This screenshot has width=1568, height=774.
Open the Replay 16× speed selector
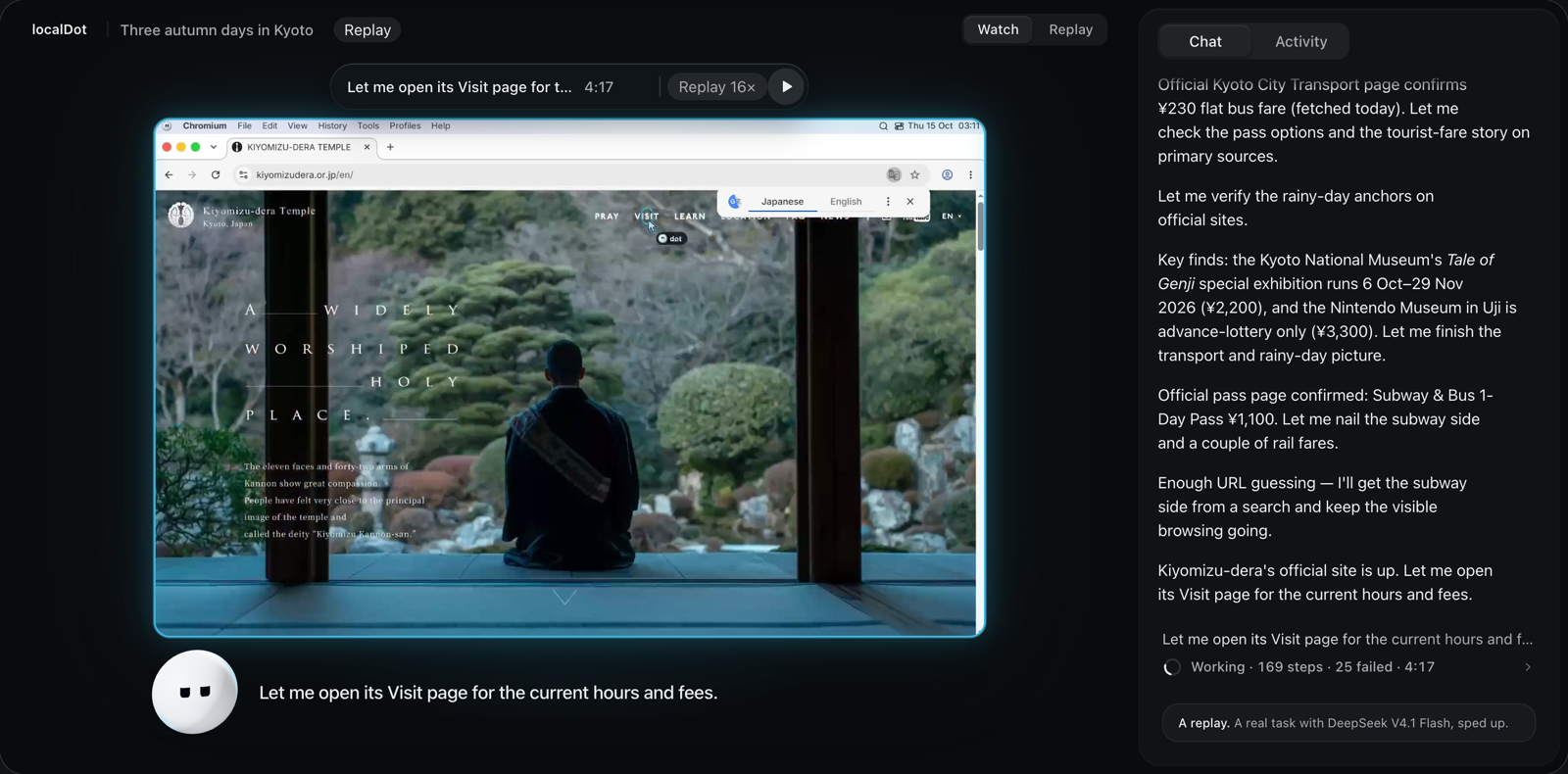tap(716, 87)
